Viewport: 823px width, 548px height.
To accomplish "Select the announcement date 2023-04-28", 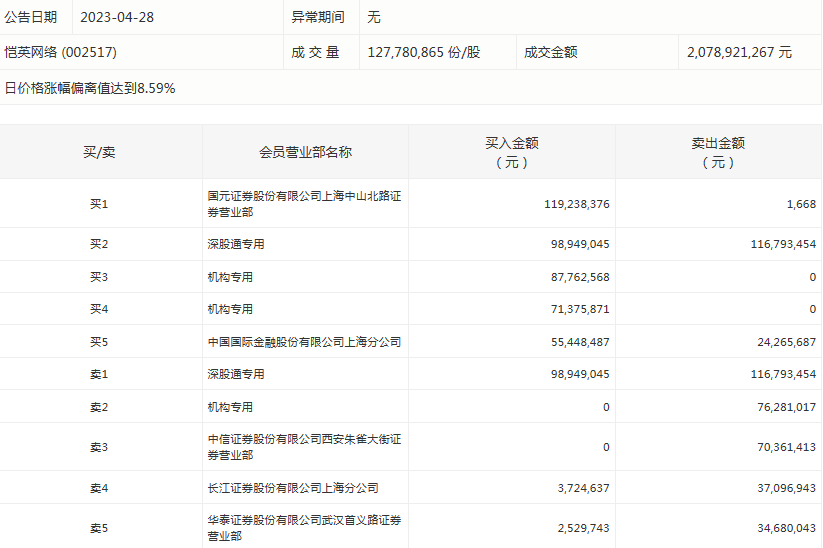I will pos(118,17).
